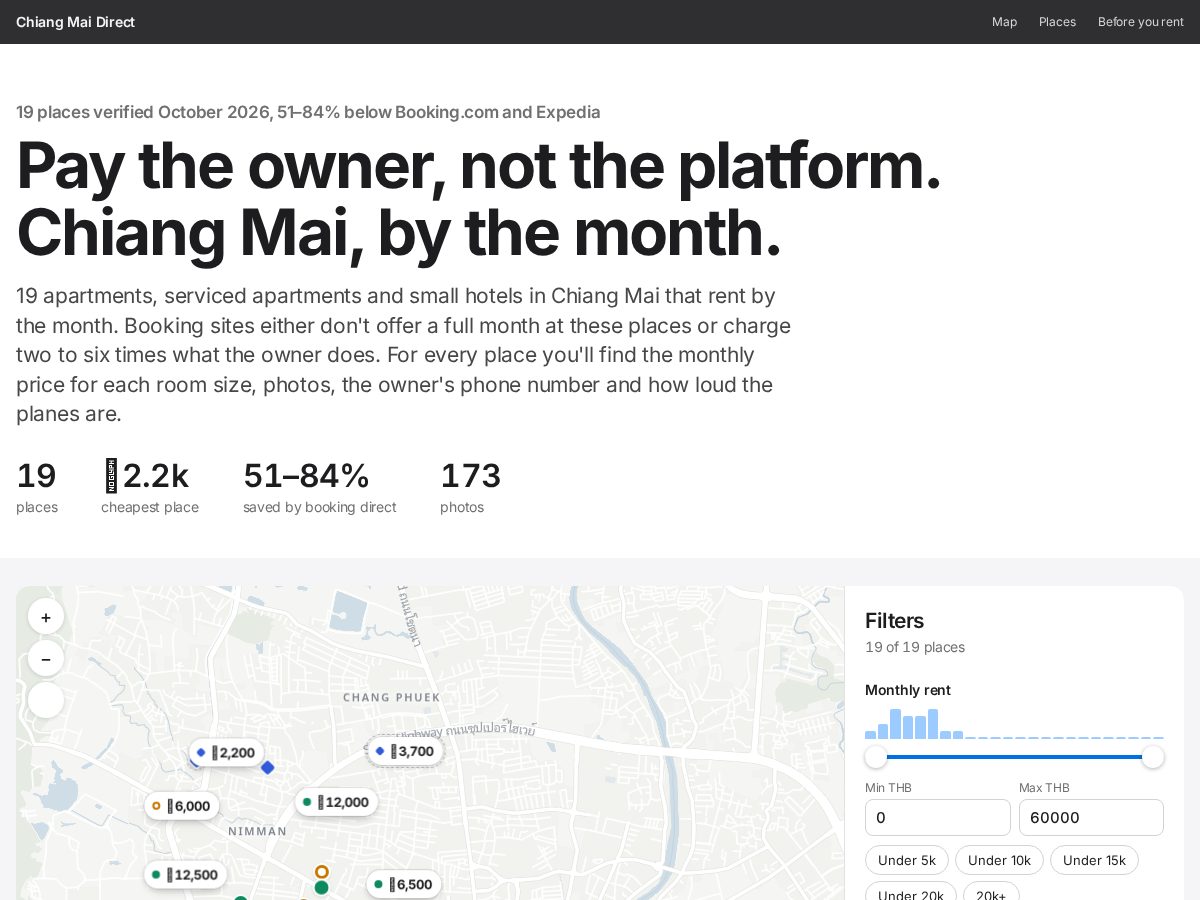
Task: Select the 6,000 price marker
Action: tap(182, 805)
